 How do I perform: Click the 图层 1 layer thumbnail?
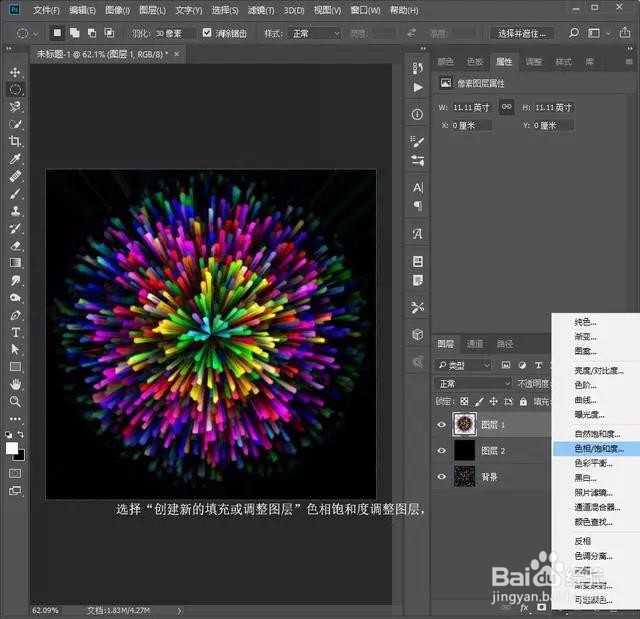(464, 424)
